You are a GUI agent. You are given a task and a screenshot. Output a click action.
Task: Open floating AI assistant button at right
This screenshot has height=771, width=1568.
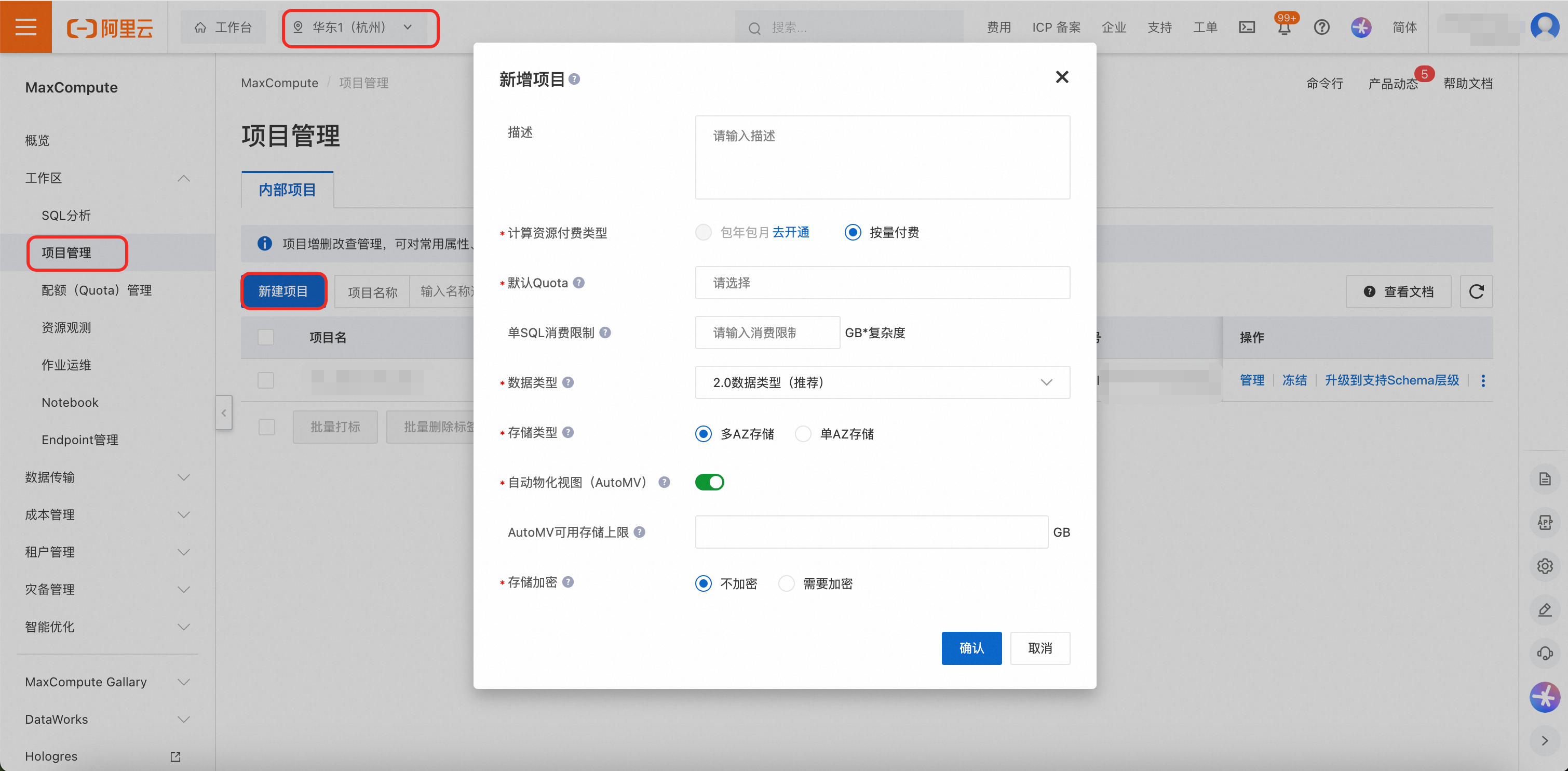[1545, 697]
